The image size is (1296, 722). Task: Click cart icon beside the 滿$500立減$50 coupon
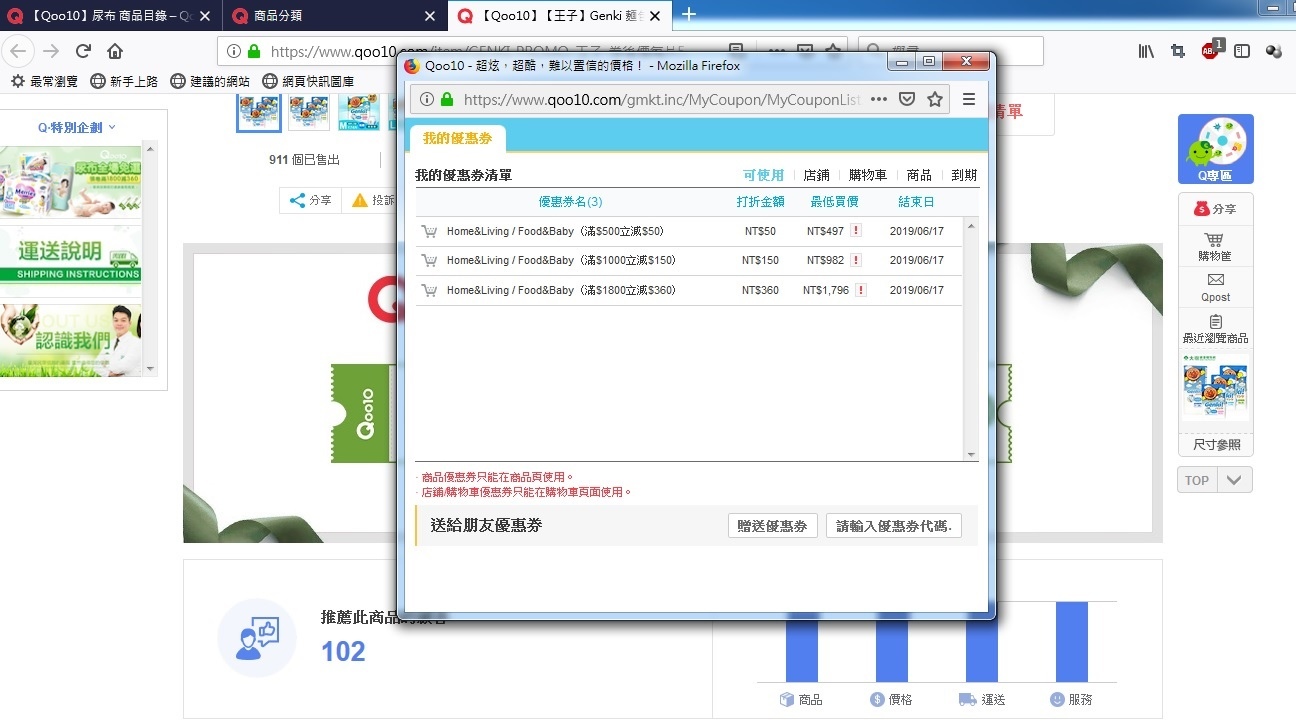(x=429, y=231)
